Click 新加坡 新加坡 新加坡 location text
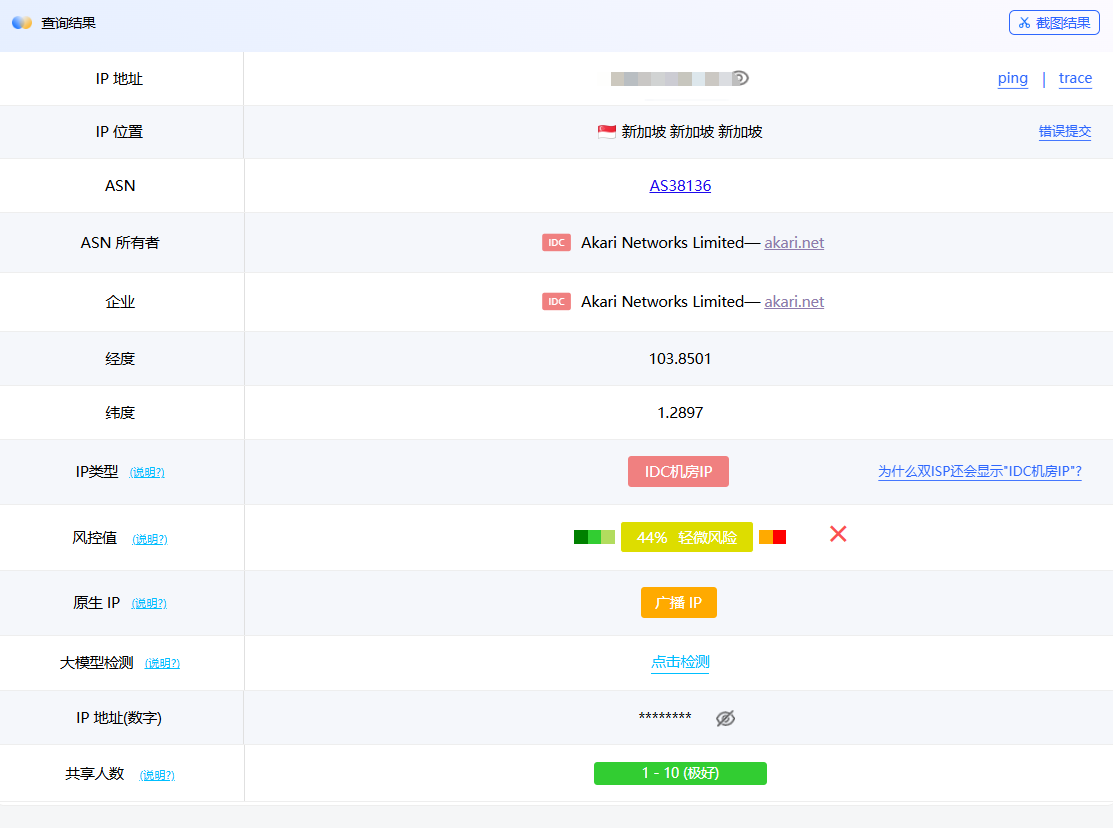The image size is (1113, 828). point(692,131)
